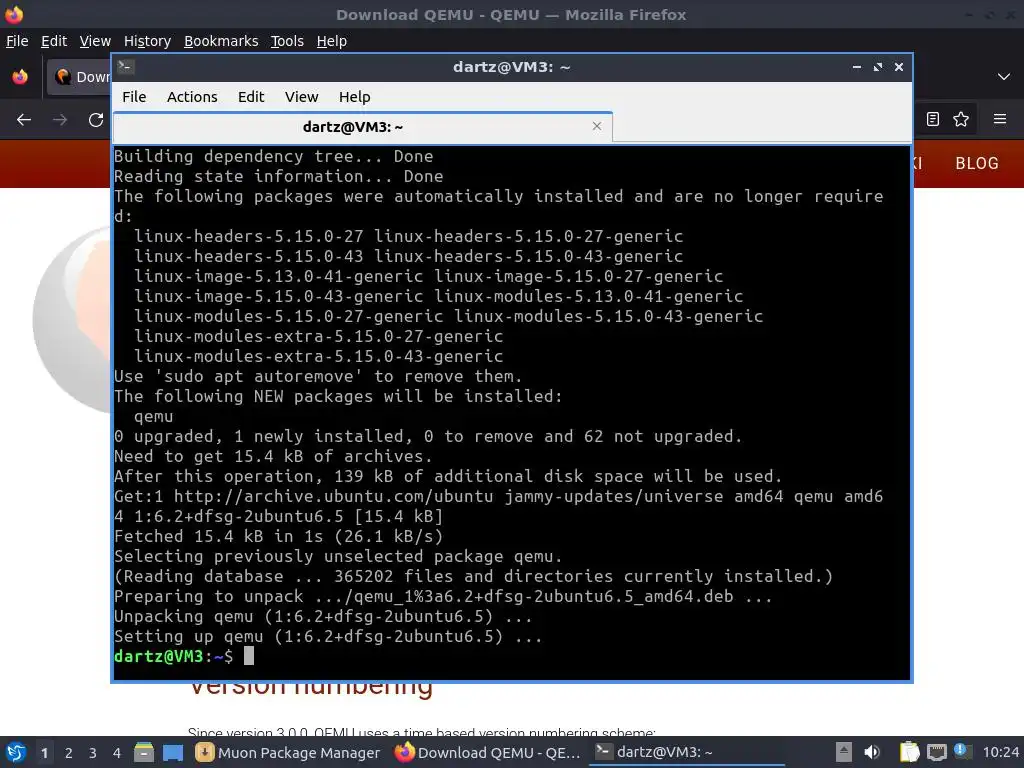Open Firefox View icon beside tabs
Image resolution: width=1024 pixels, height=768 pixels.
(x=20, y=76)
